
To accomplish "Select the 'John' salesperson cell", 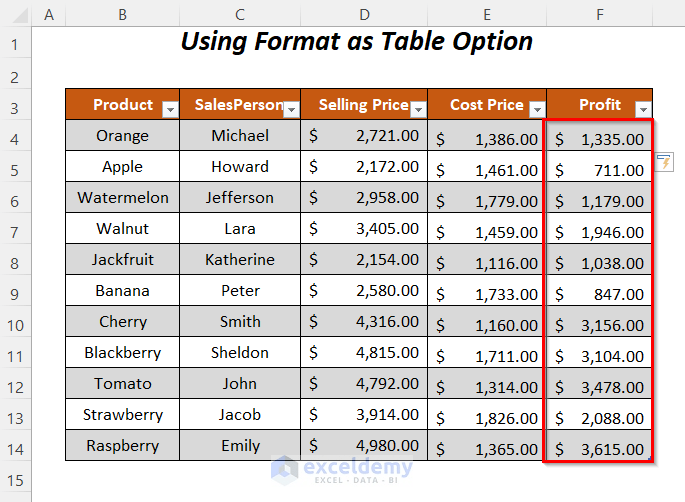I will 240,384.
